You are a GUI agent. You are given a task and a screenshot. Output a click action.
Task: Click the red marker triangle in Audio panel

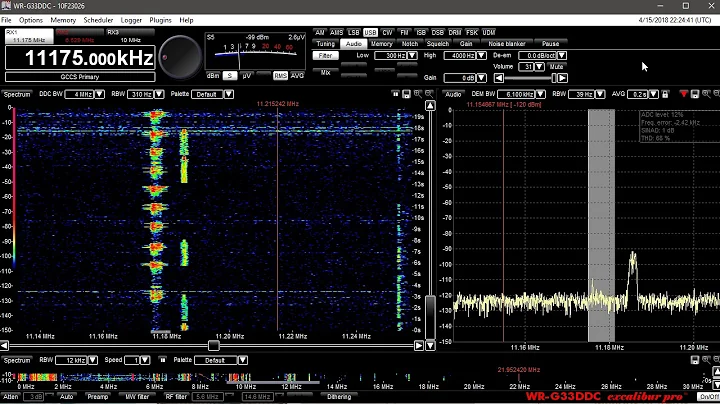point(683,94)
